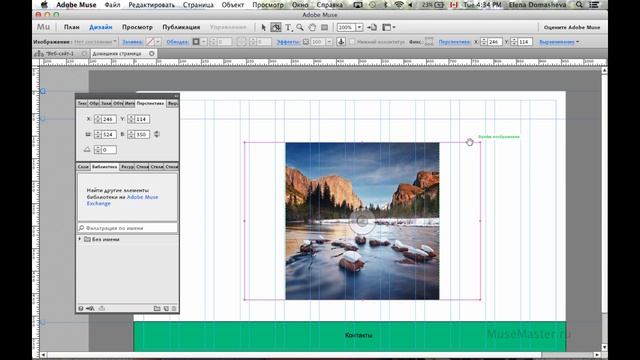
Task: Select the Zoom magnifier tool
Action: pyautogui.click(x=300, y=27)
